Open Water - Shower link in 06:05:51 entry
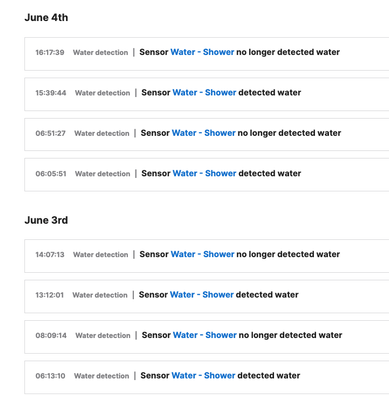 tap(204, 173)
